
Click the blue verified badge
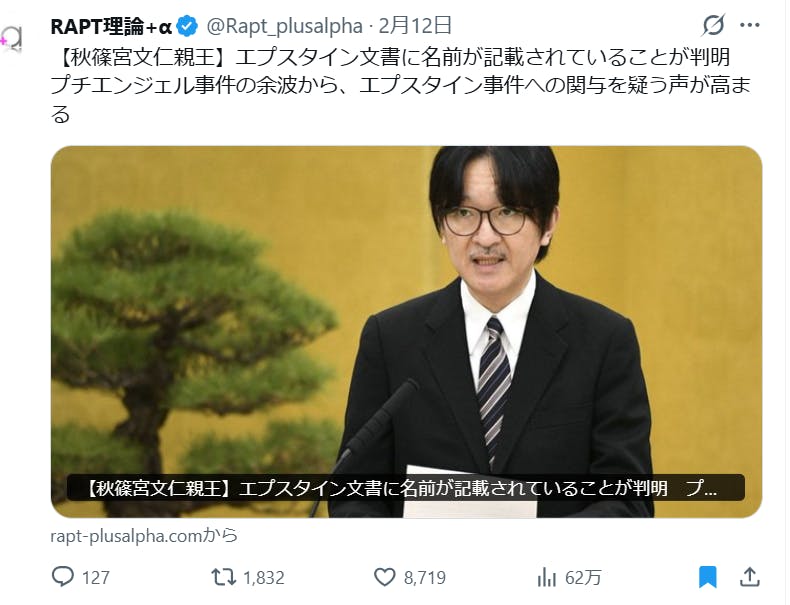[x=187, y=26]
